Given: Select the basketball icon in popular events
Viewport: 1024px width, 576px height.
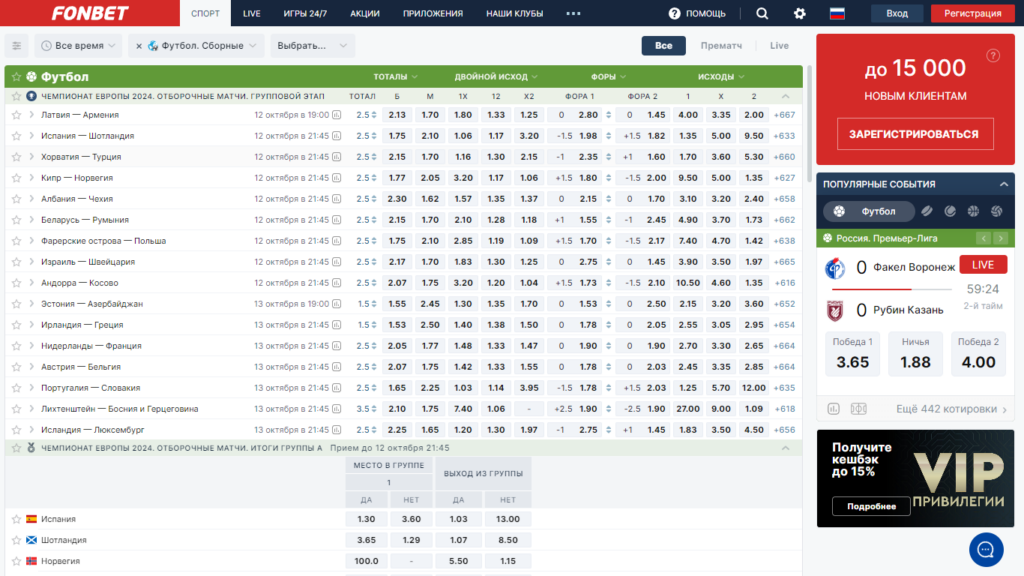Looking at the screenshot, I should coord(973,211).
